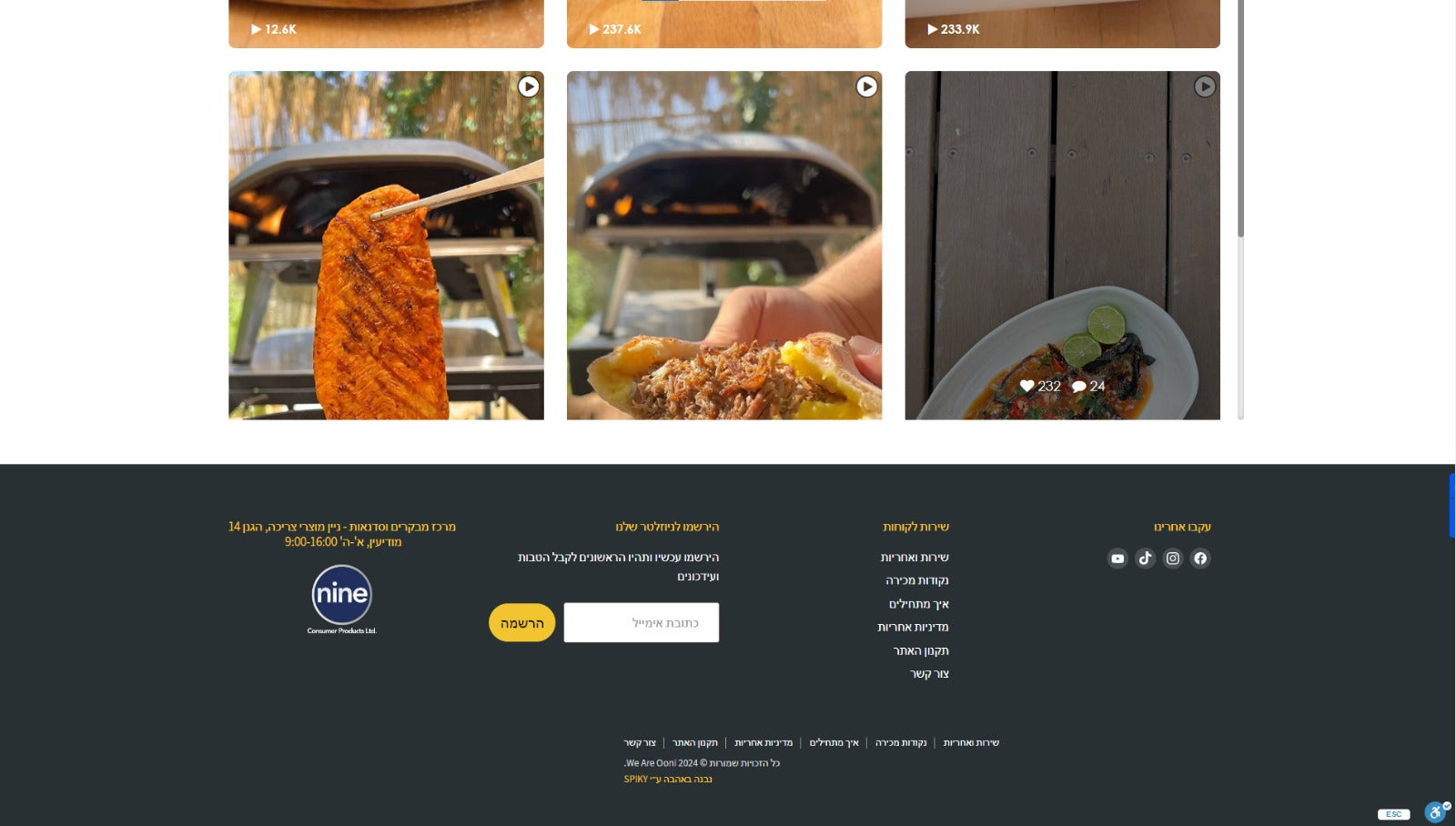Open the נקודות מכירה link

tap(917, 580)
